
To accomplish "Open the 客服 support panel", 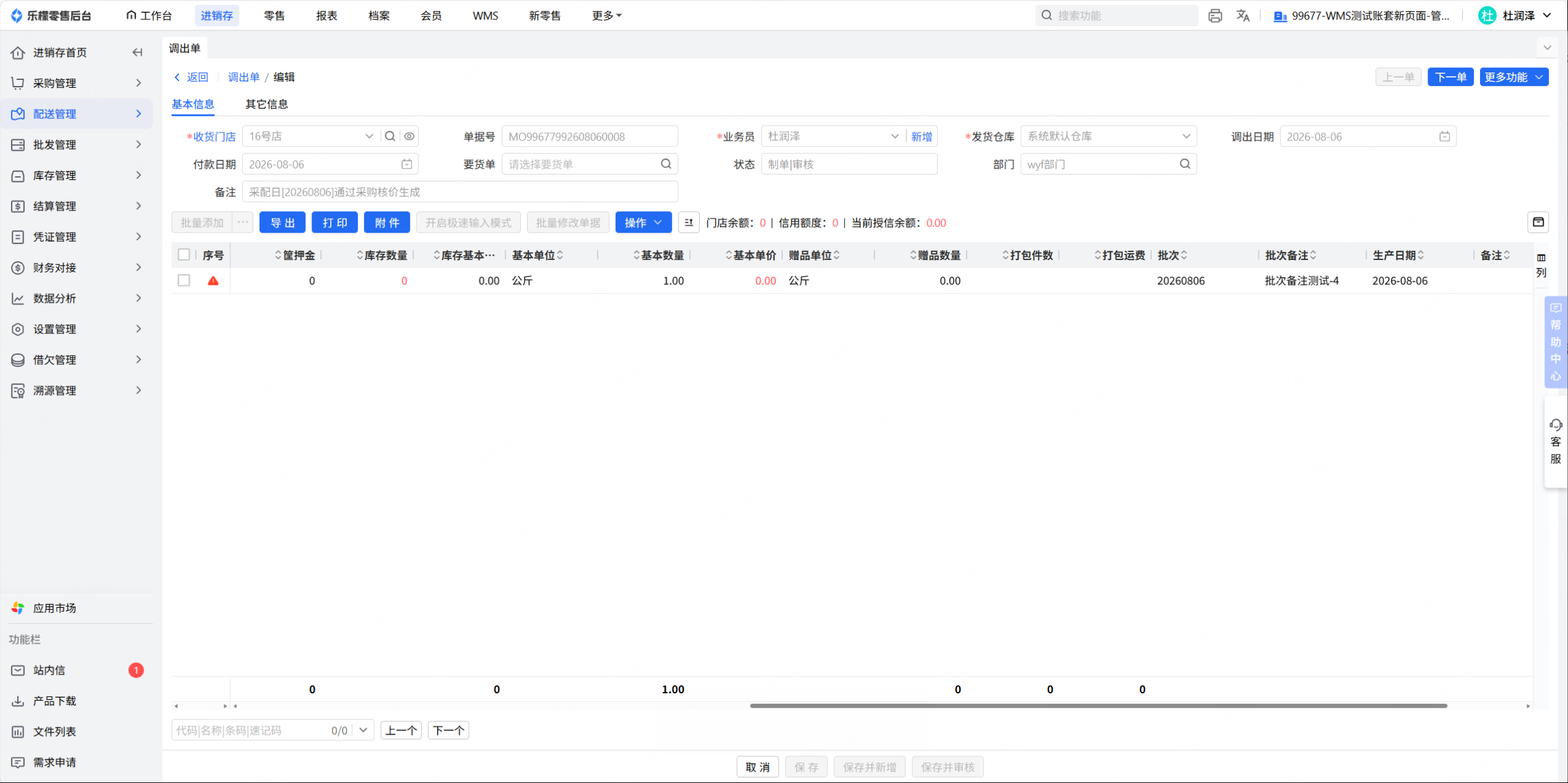I will pyautogui.click(x=1556, y=442).
